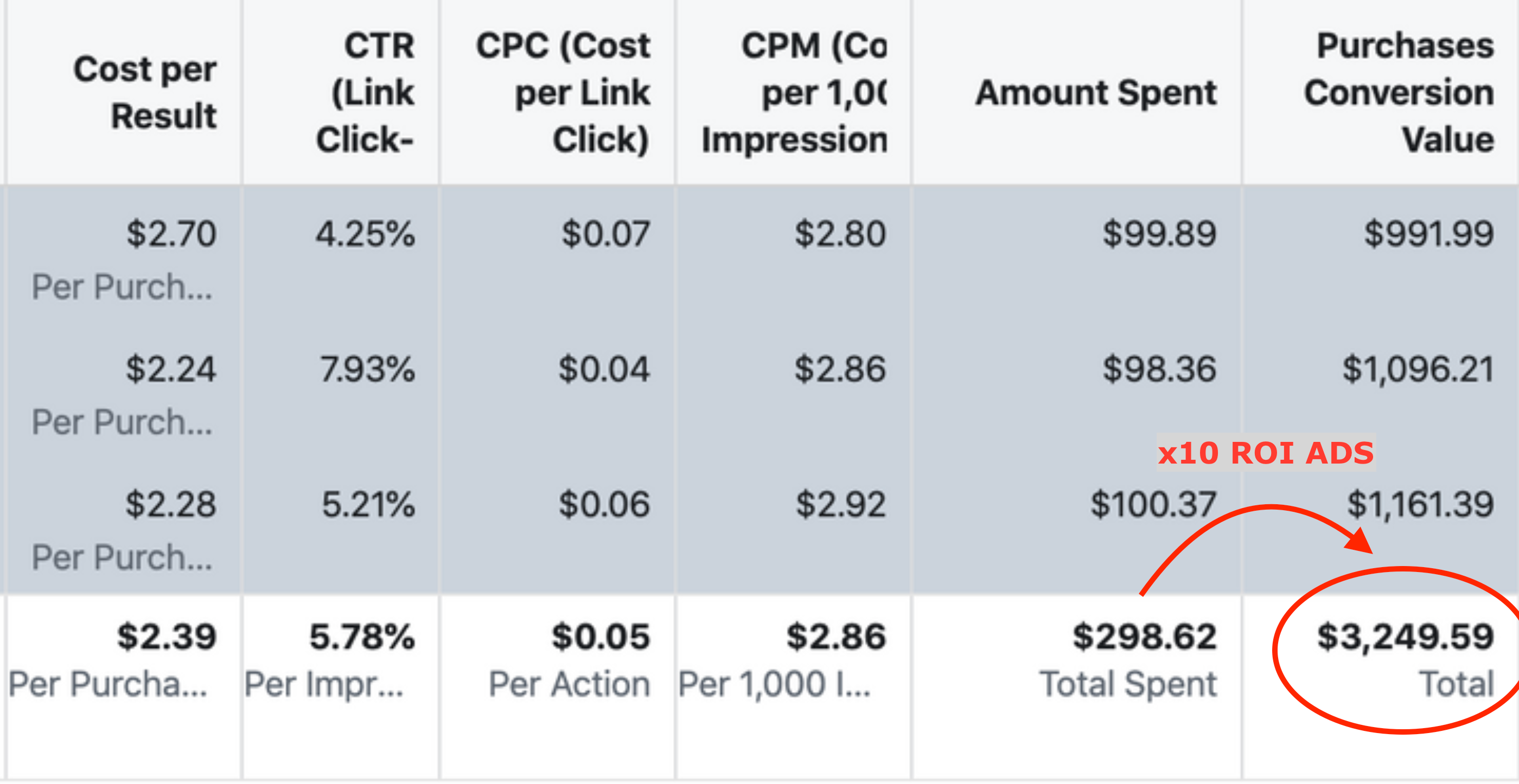Select the $99.89 amount spent cell
Viewport: 1519px width, 784px height.
tap(1160, 234)
